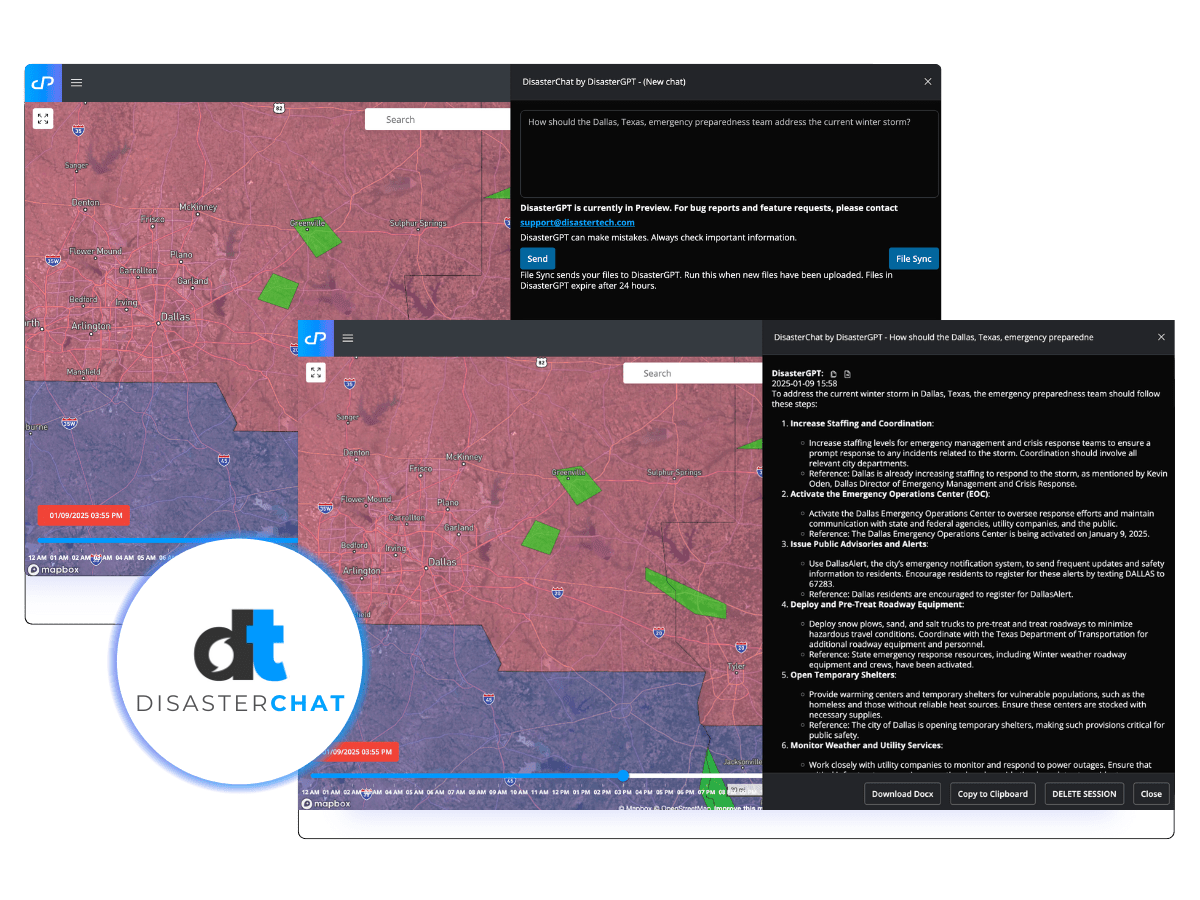The image size is (1200, 900).
Task: Open support@disastertech.com email link
Action: [577, 222]
